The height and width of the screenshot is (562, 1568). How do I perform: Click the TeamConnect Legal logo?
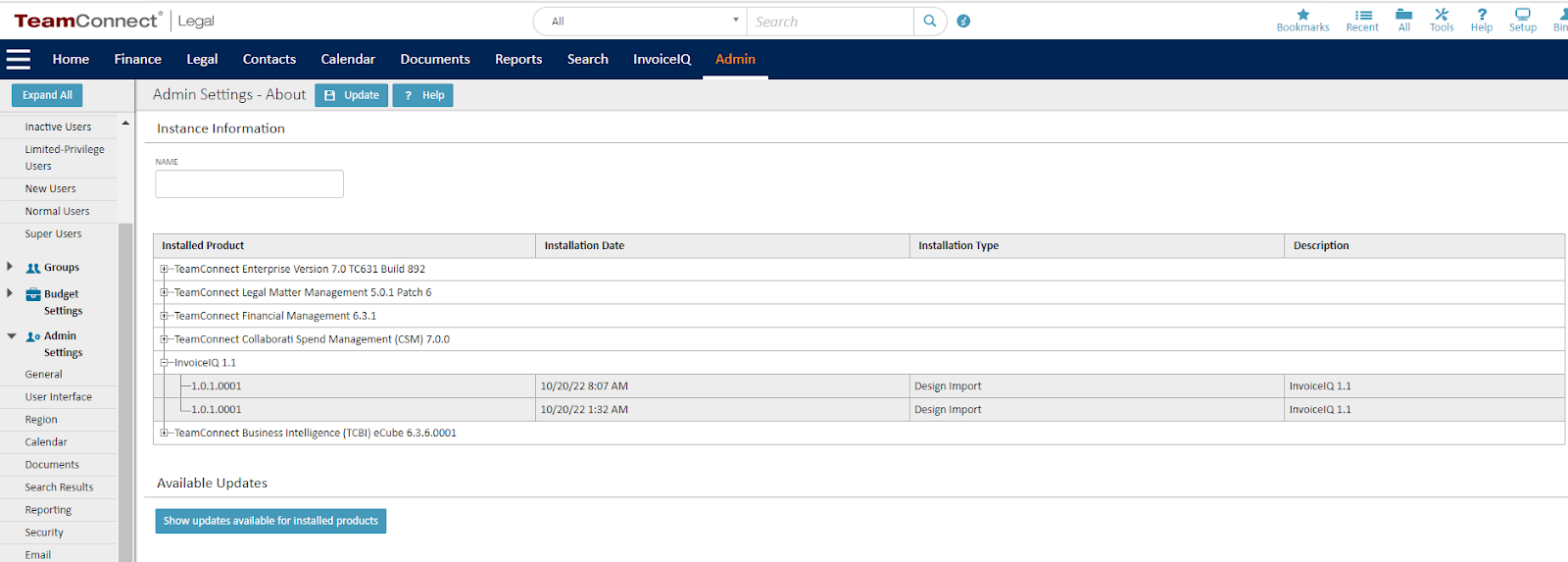tap(114, 21)
